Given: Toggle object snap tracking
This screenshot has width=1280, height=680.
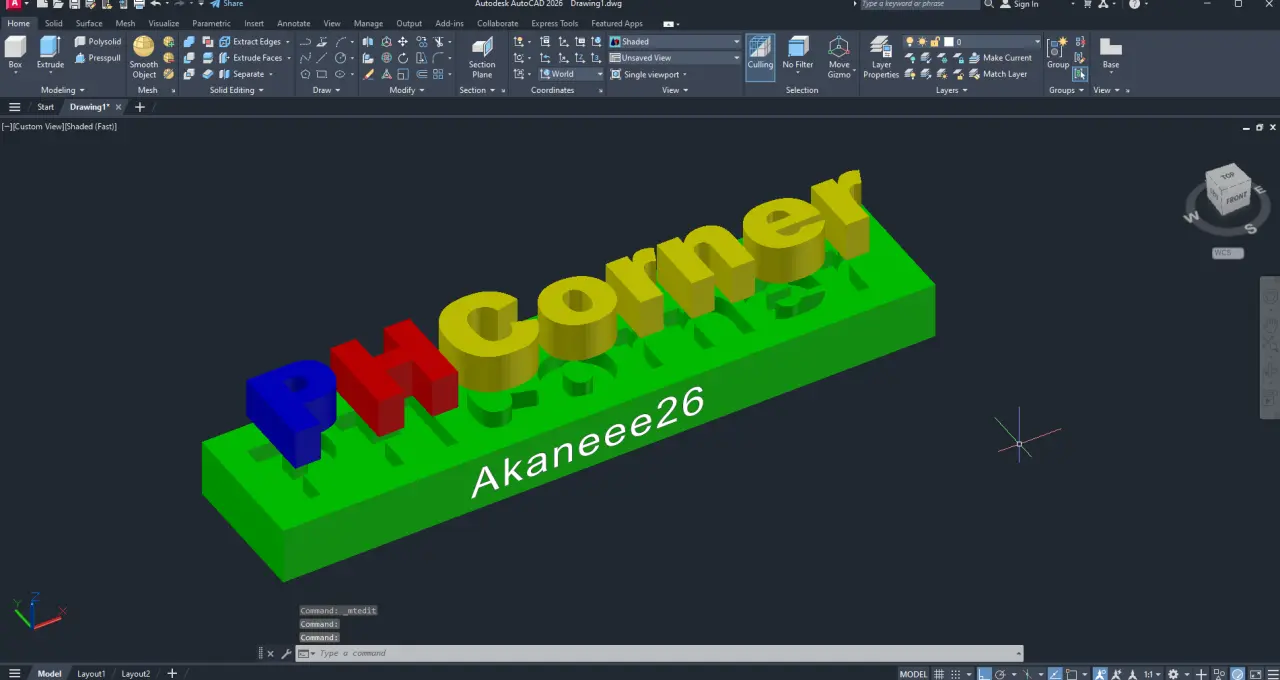Looking at the screenshot, I should [1055, 674].
